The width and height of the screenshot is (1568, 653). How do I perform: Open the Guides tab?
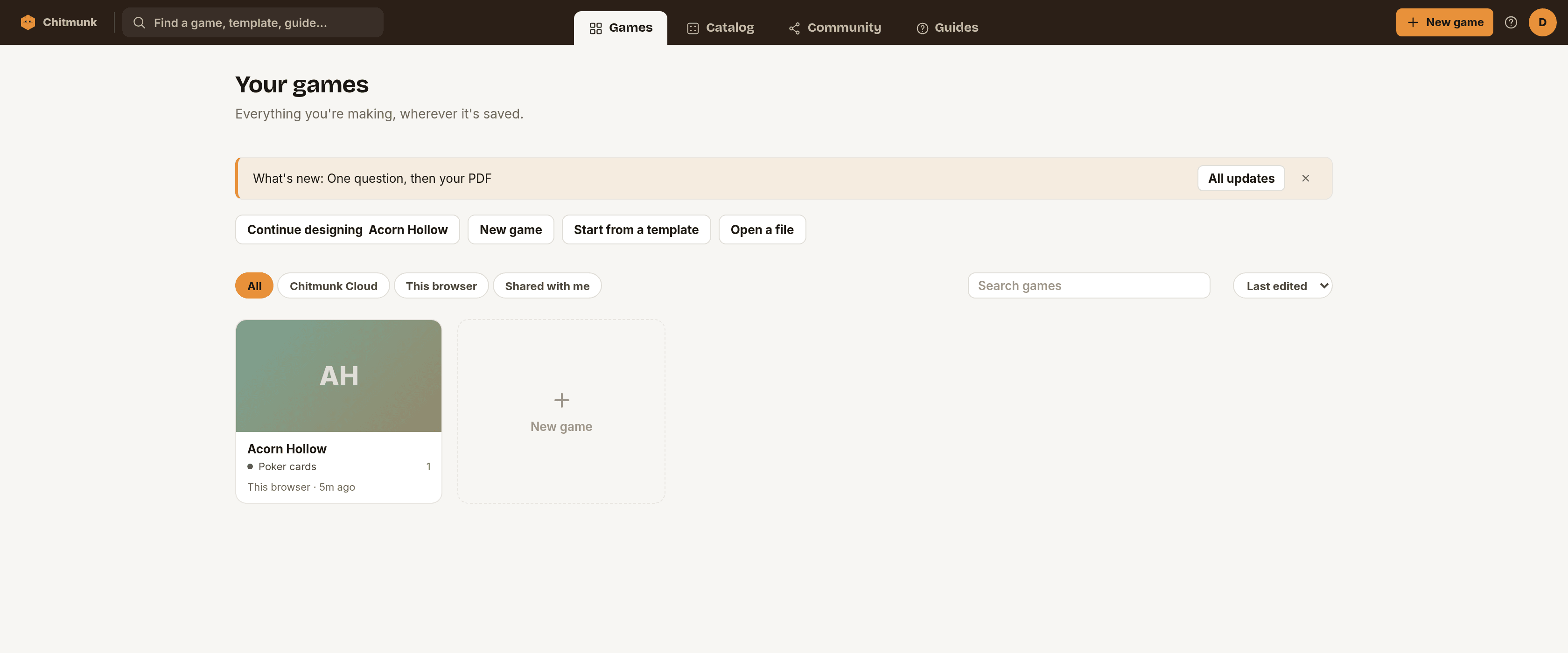(947, 28)
